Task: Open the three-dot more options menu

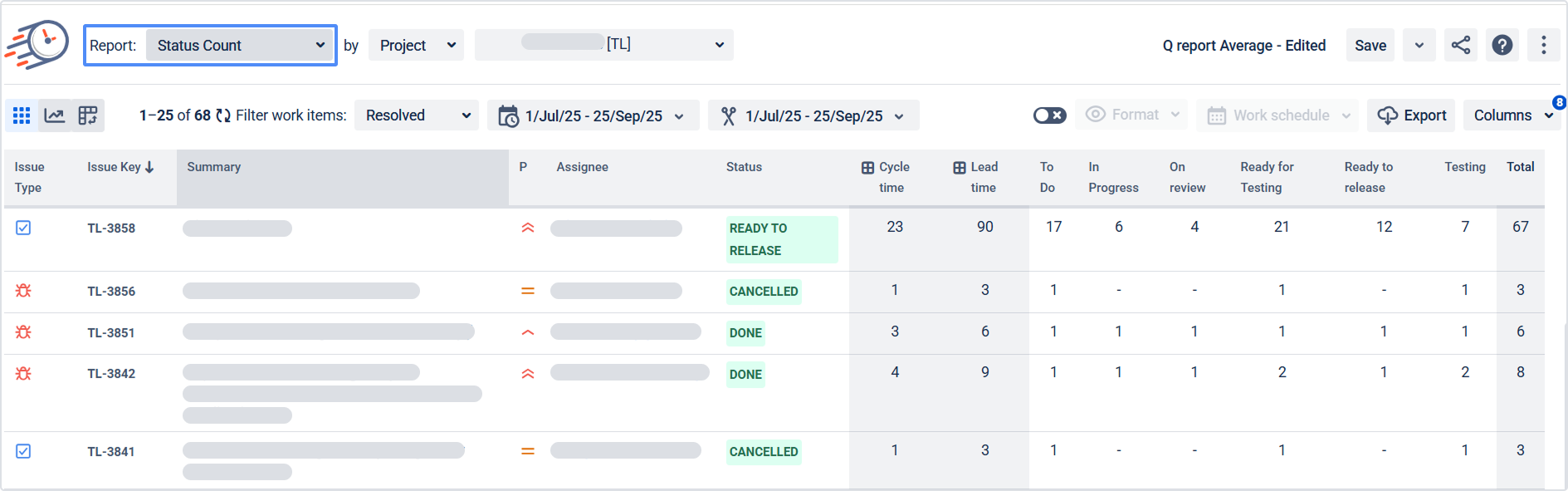Action: coord(1544,45)
